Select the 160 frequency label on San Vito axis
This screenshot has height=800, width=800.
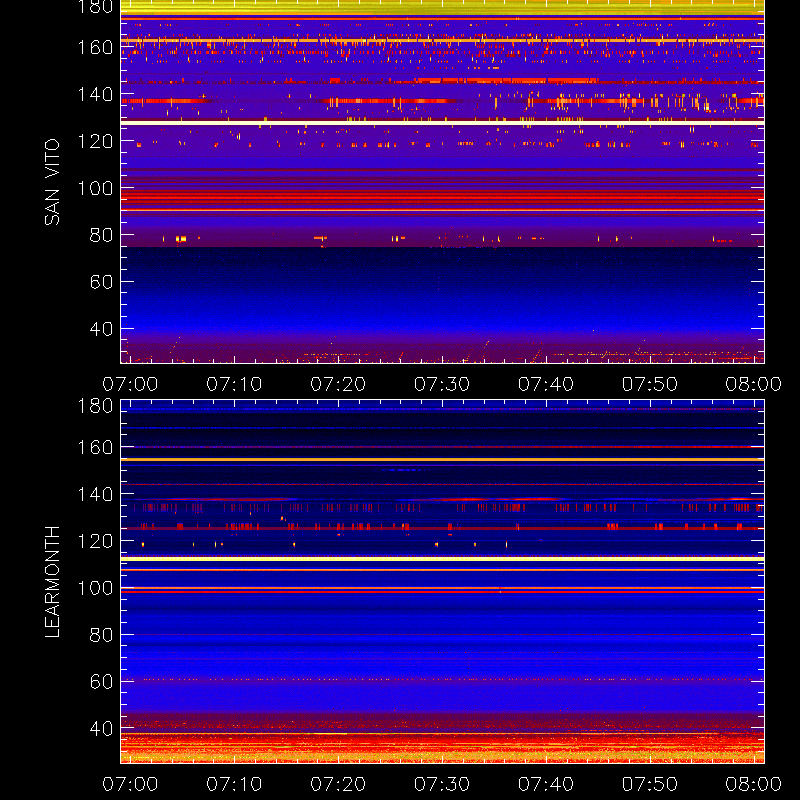[95, 47]
